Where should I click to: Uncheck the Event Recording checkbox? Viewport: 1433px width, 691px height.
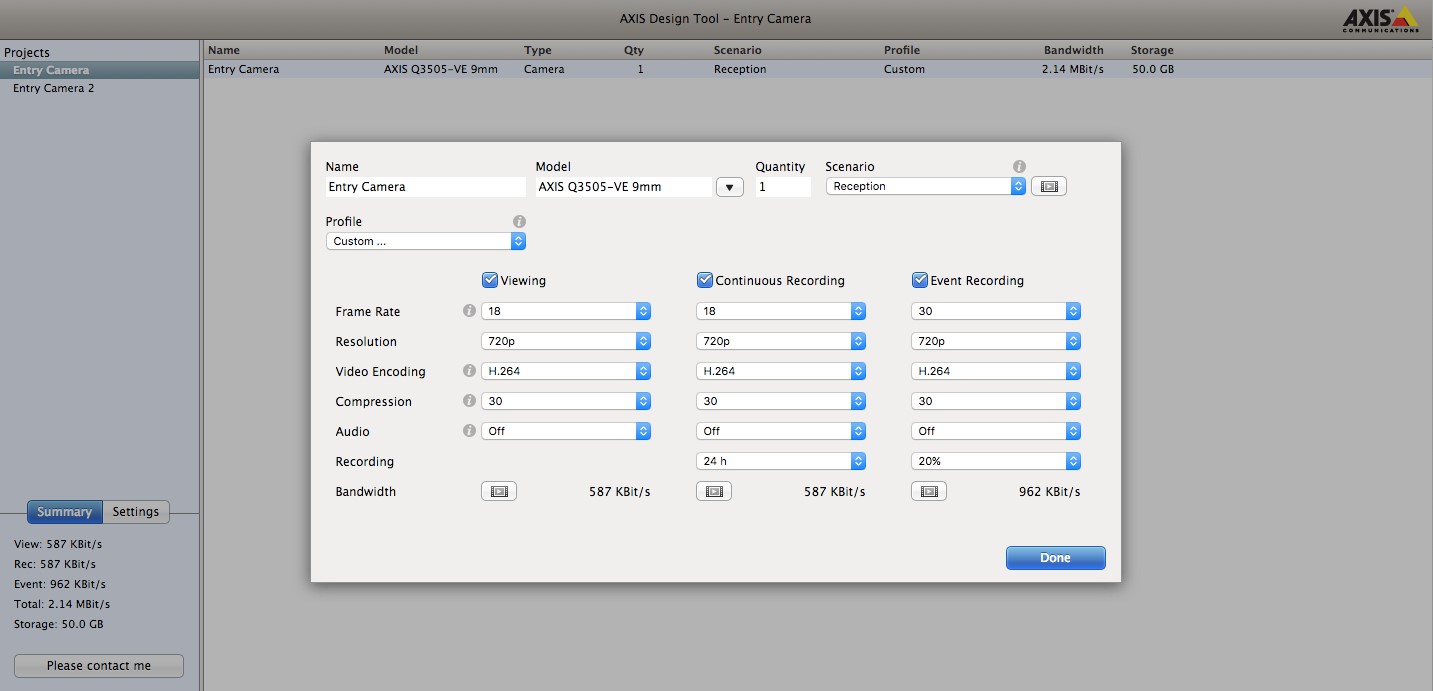click(920, 280)
